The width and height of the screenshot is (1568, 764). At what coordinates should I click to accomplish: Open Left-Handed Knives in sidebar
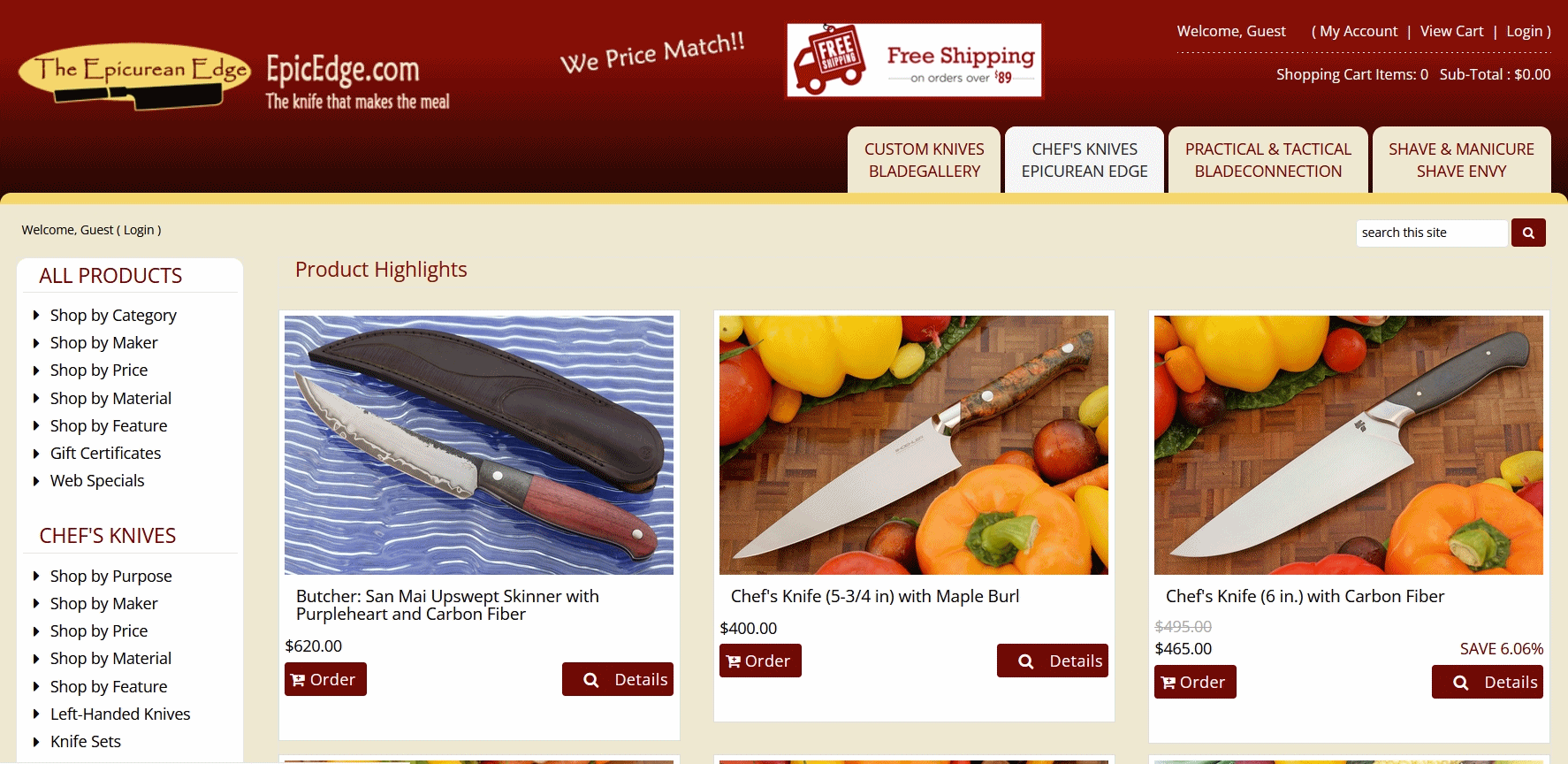(120, 714)
